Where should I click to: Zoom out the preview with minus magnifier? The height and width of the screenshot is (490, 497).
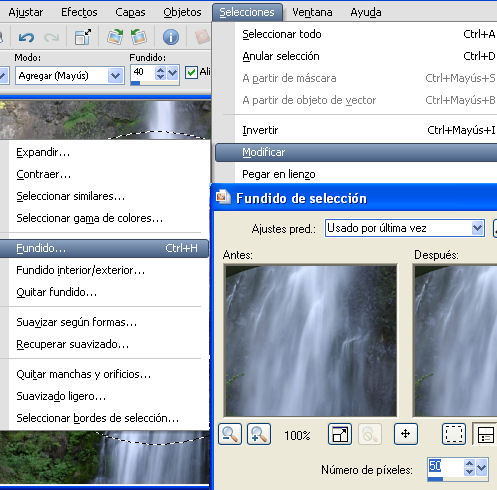point(230,434)
